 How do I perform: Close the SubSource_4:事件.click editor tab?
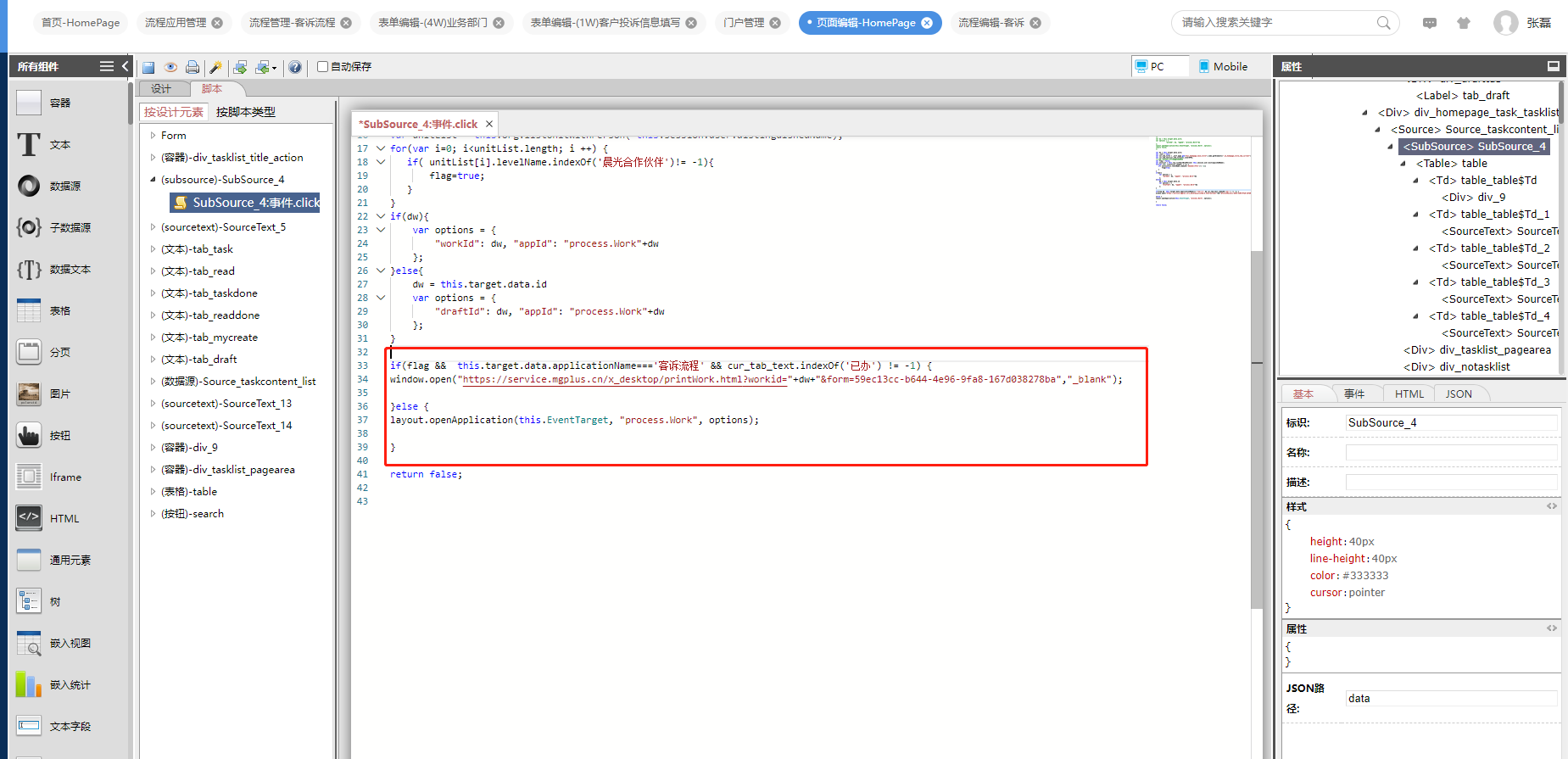489,124
